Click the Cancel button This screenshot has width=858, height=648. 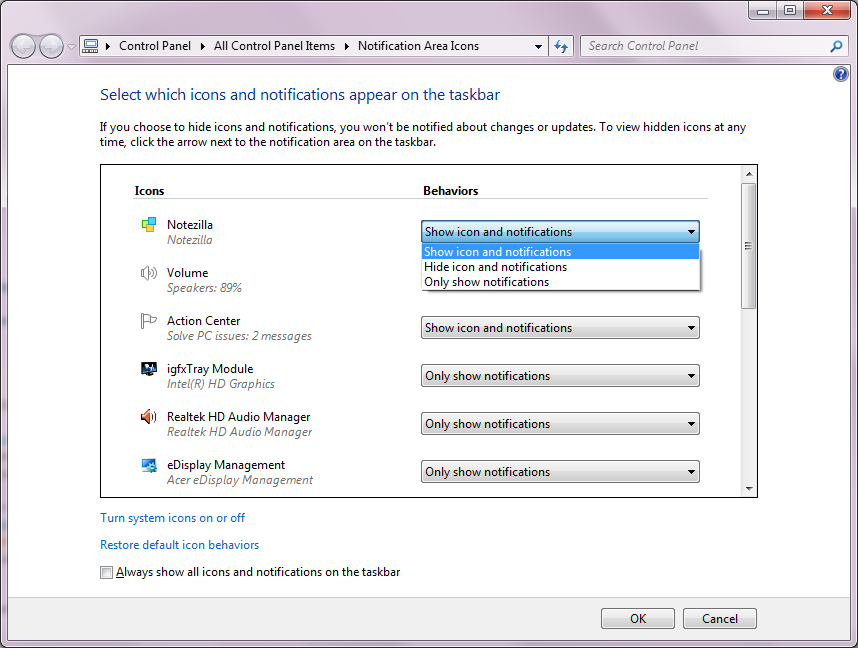click(x=720, y=618)
